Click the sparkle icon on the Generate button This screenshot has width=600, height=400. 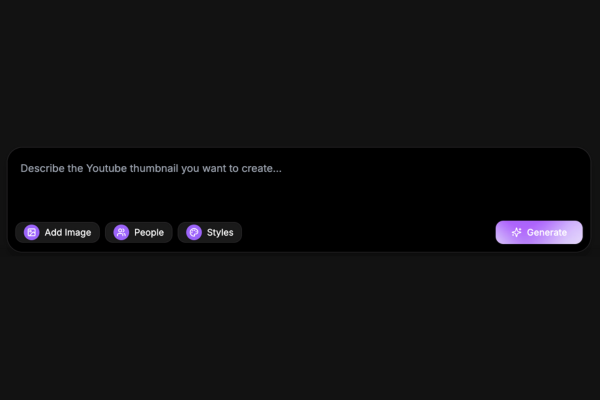coord(517,232)
